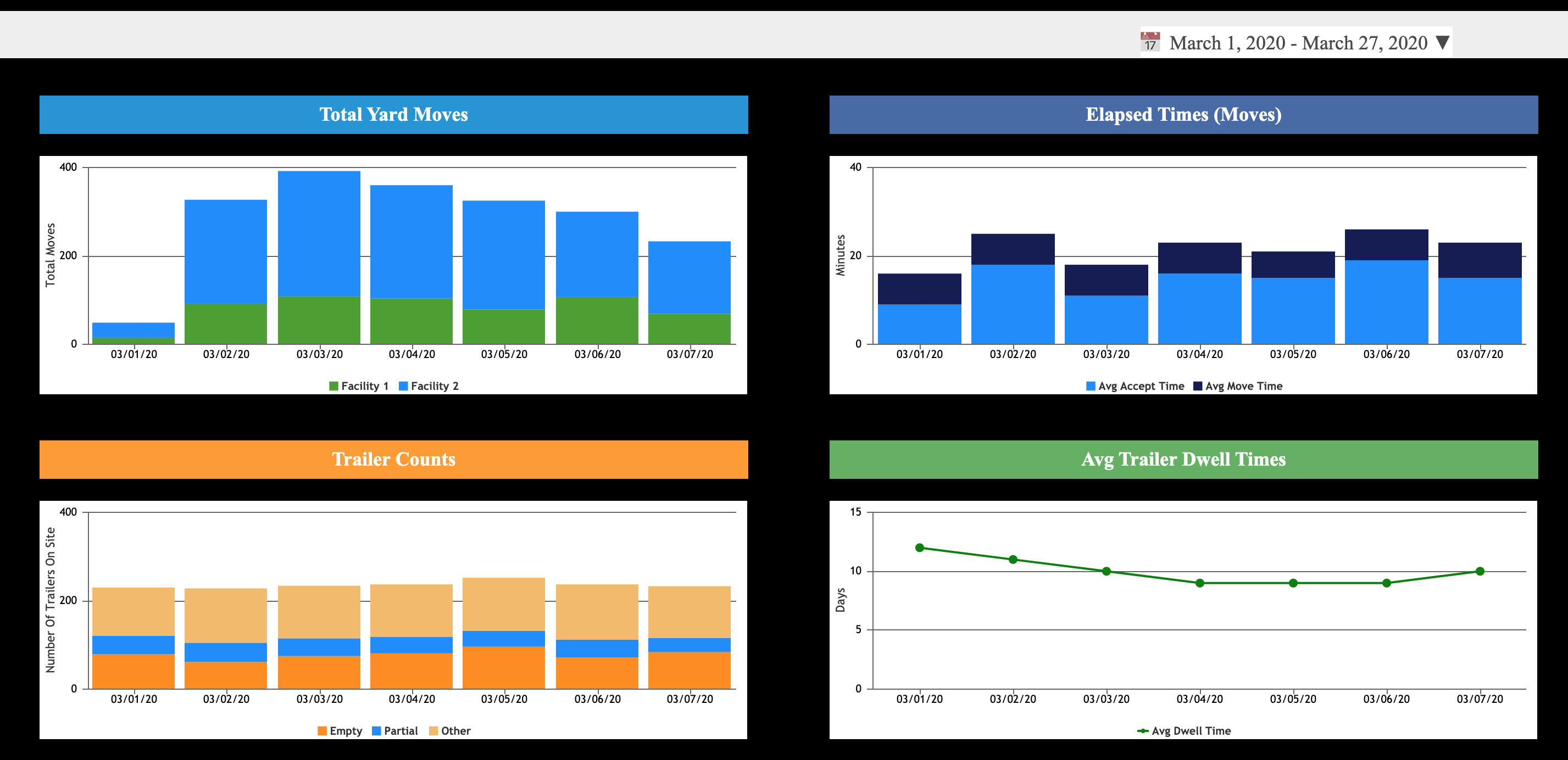Click 03/04/20 dwell time data point
This screenshot has height=760, width=1568.
coord(1199,583)
